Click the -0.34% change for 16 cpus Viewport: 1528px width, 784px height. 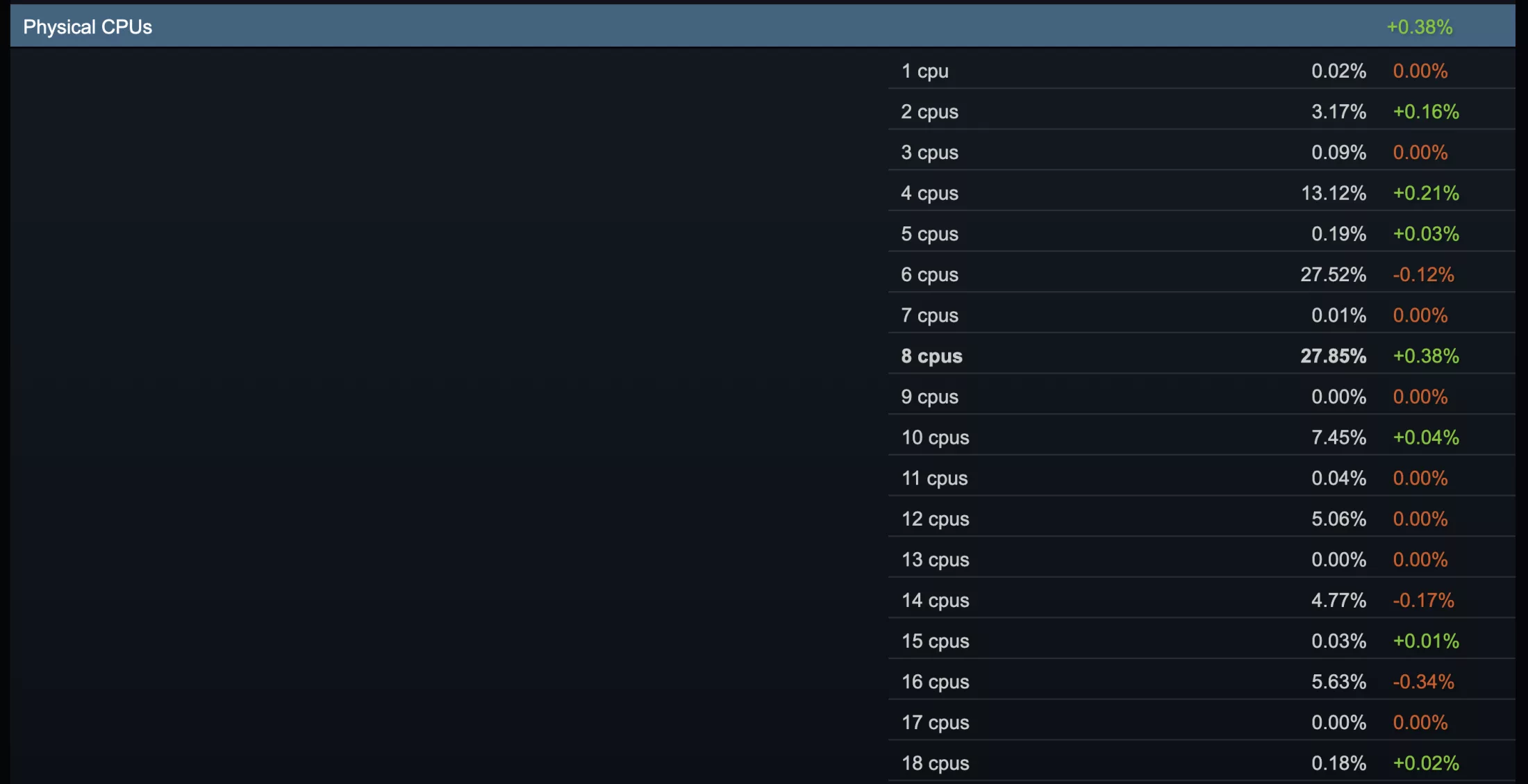pyautogui.click(x=1423, y=682)
